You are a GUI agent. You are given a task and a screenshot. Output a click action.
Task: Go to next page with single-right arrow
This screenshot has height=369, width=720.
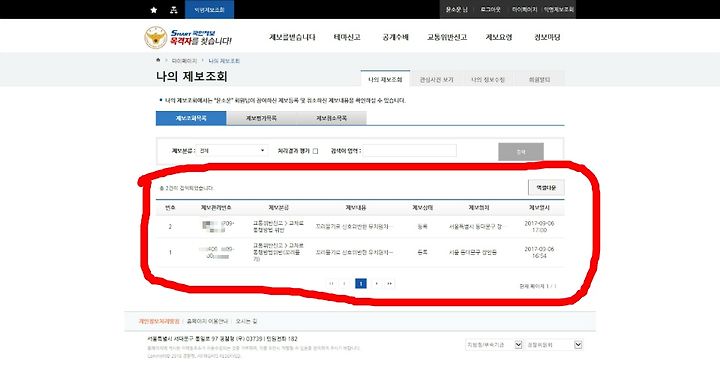[x=377, y=284]
